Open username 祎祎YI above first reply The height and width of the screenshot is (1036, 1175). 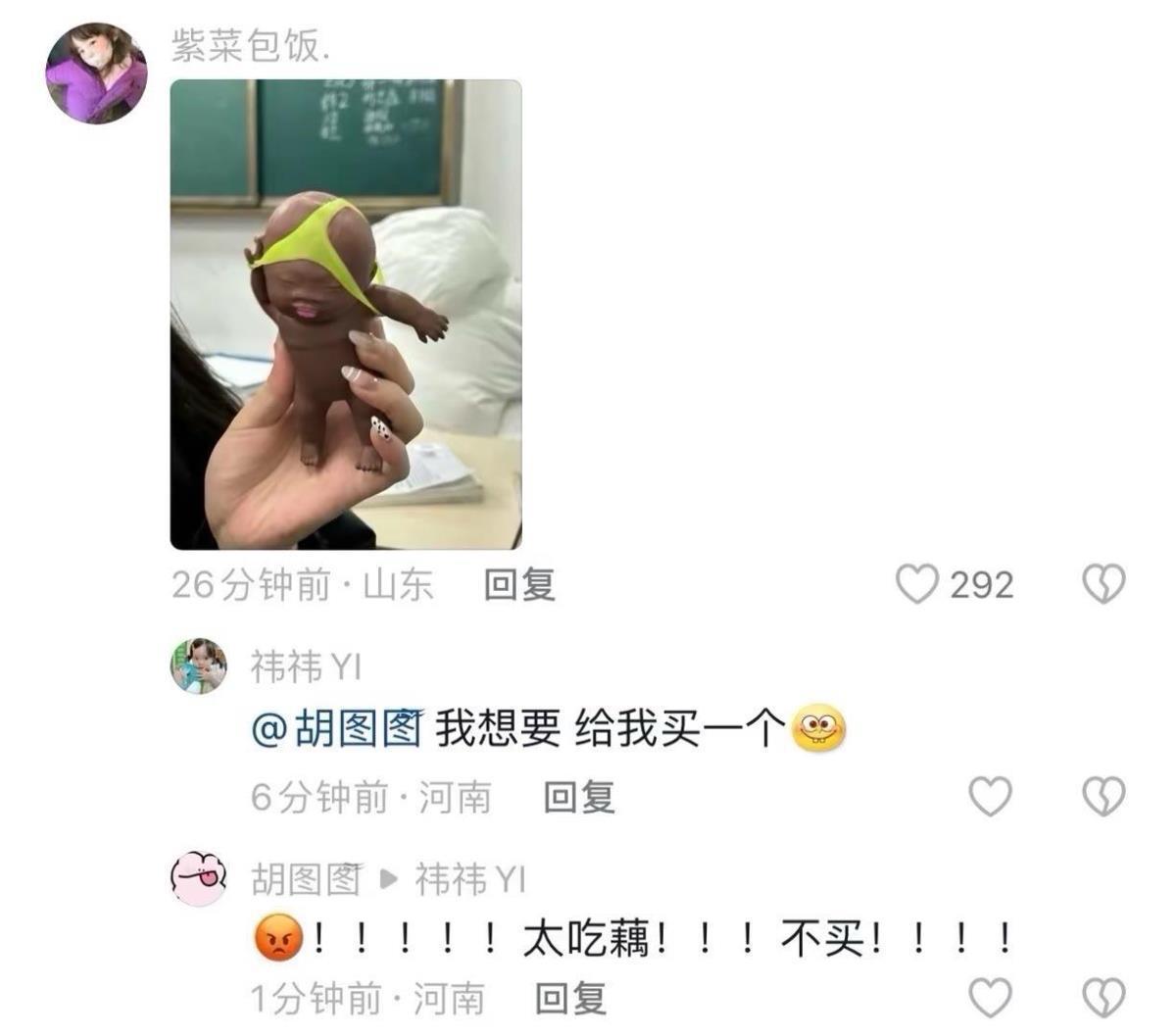pyautogui.click(x=306, y=666)
